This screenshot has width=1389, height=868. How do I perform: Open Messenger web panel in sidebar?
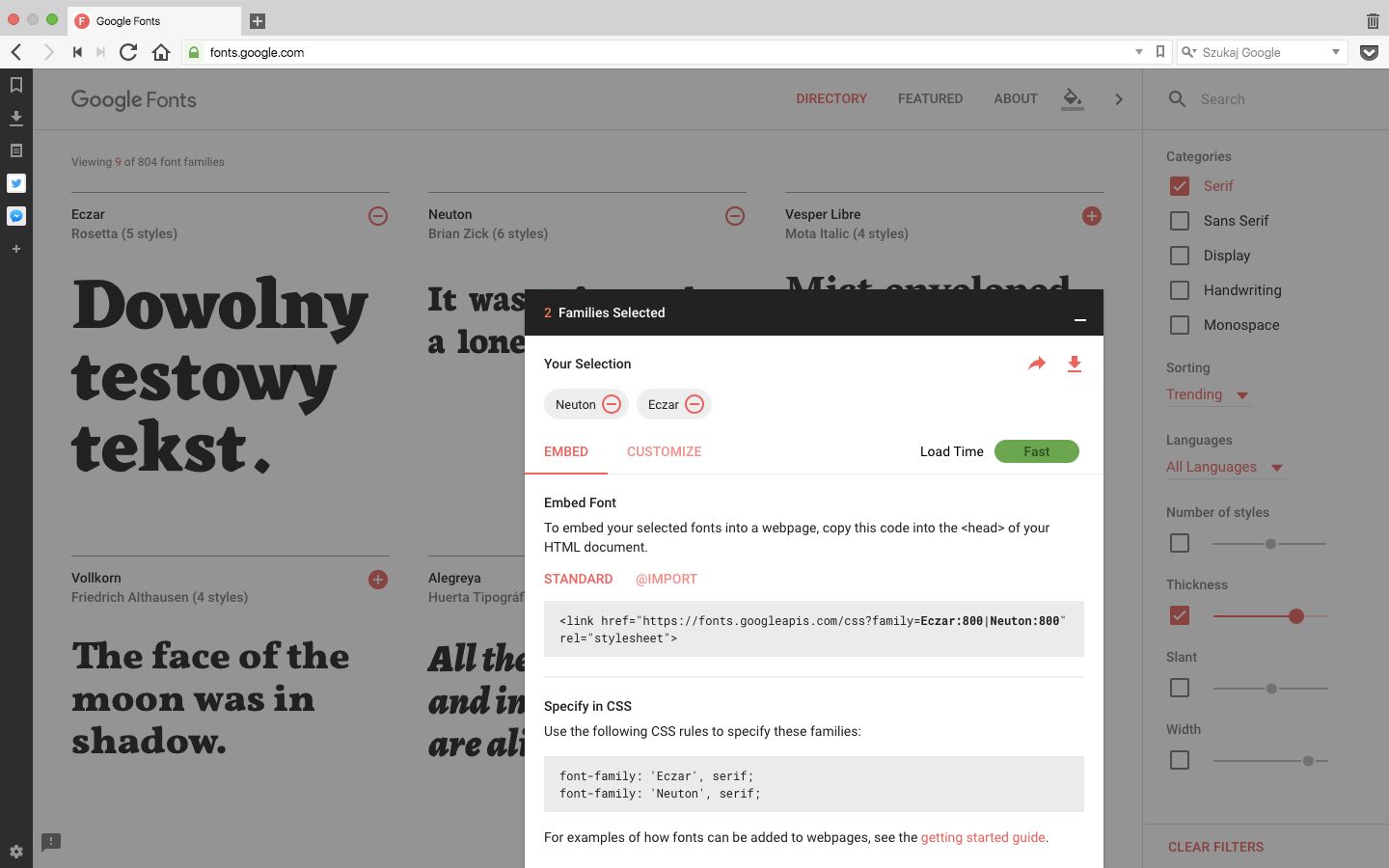tap(16, 216)
